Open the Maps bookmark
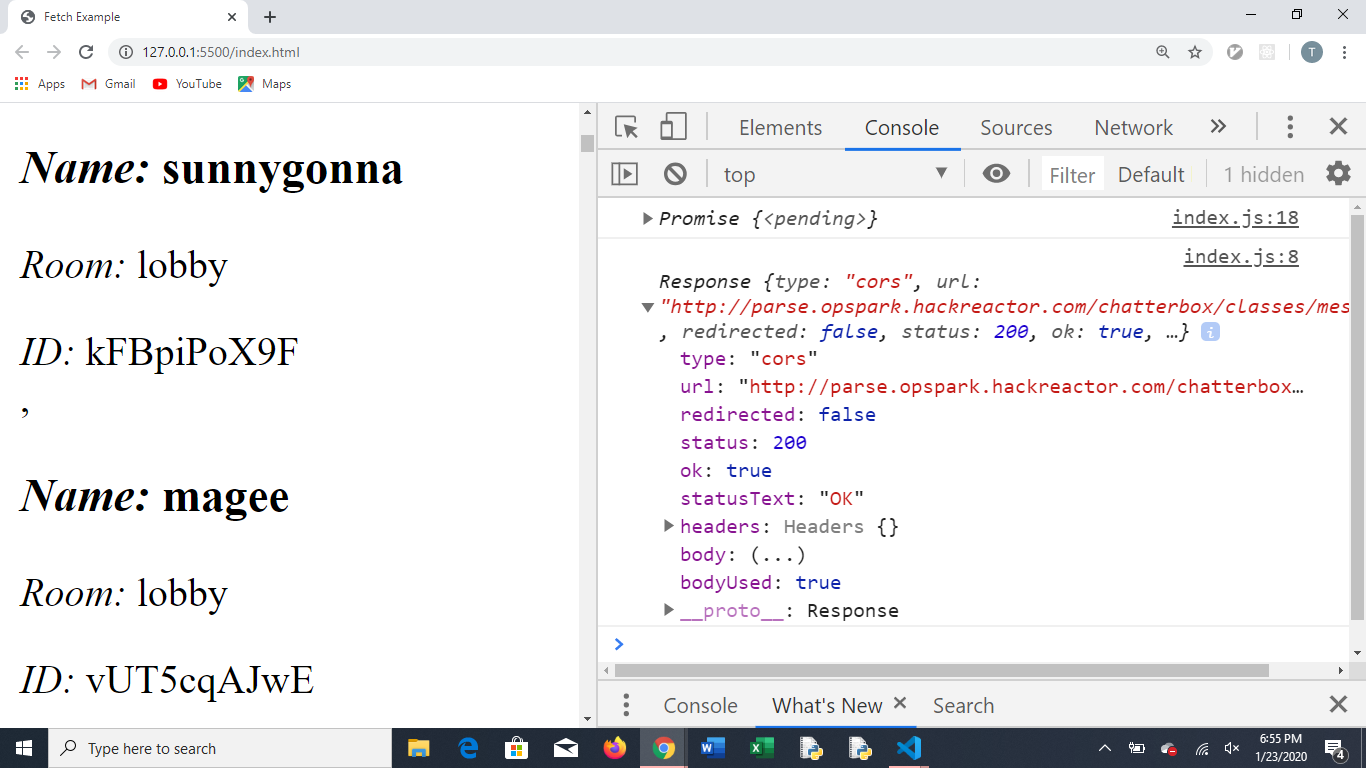 pos(264,84)
